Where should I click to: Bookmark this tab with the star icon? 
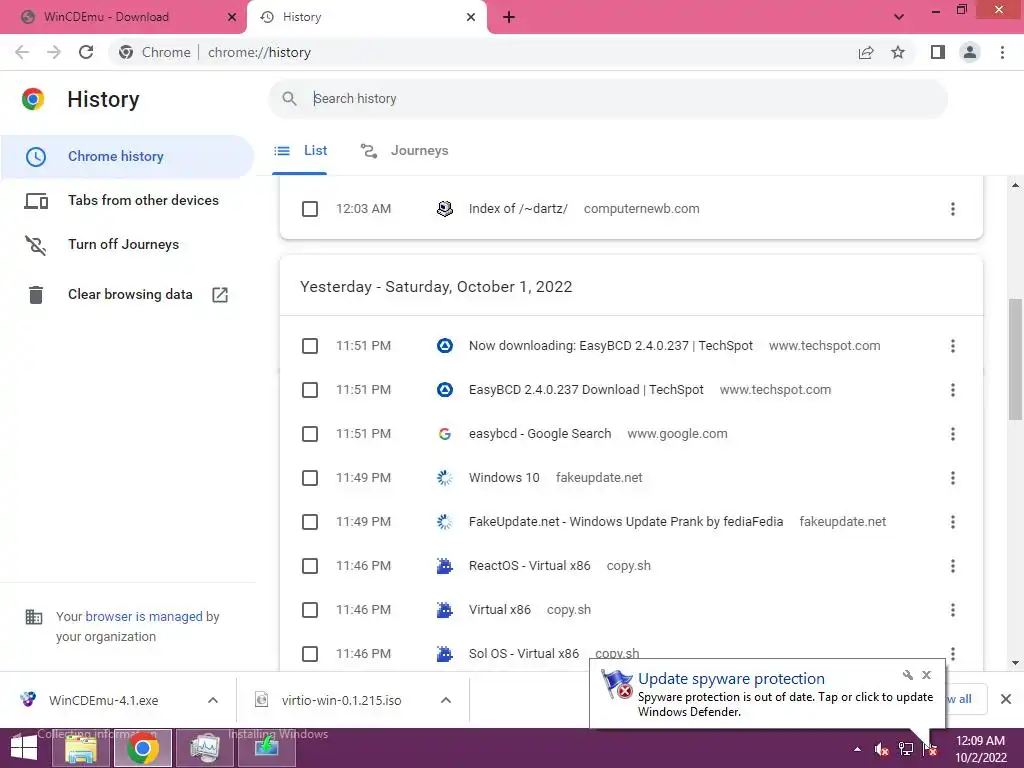click(898, 52)
